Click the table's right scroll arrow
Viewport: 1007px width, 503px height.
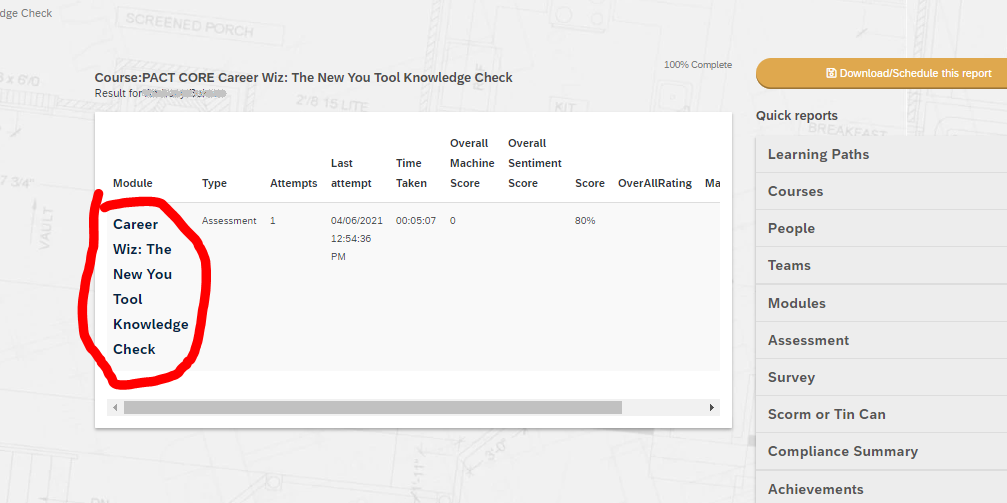[711, 408]
